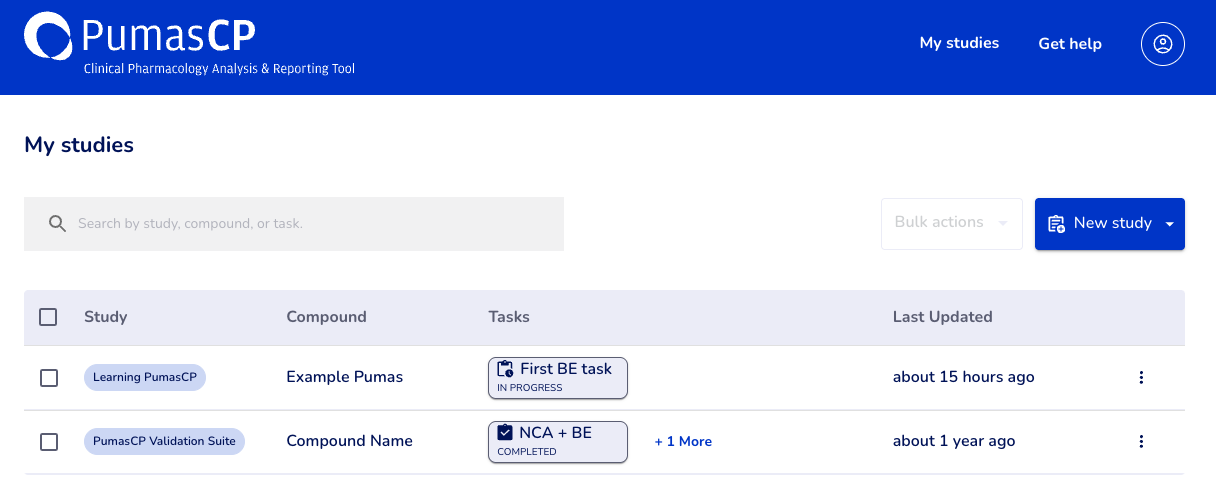Click the First BE task in-progress icon

[505, 369]
